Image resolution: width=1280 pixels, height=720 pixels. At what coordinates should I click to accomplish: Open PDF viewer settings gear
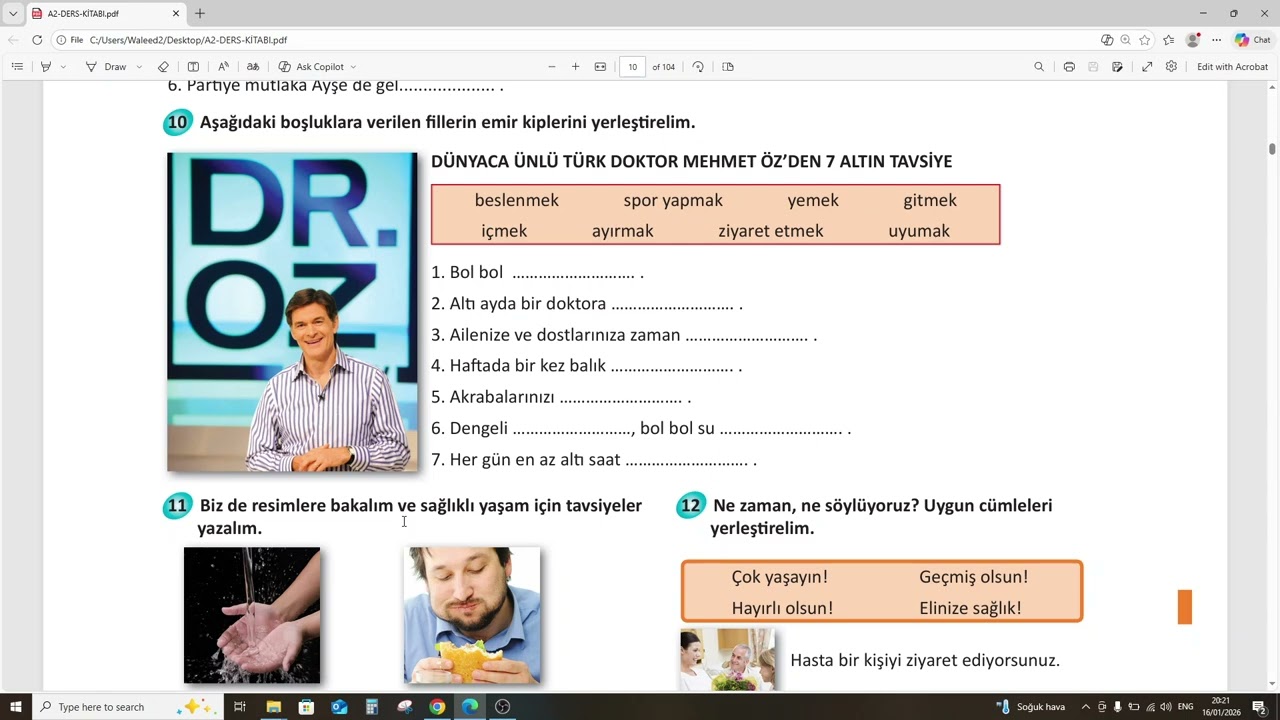[x=1171, y=67]
